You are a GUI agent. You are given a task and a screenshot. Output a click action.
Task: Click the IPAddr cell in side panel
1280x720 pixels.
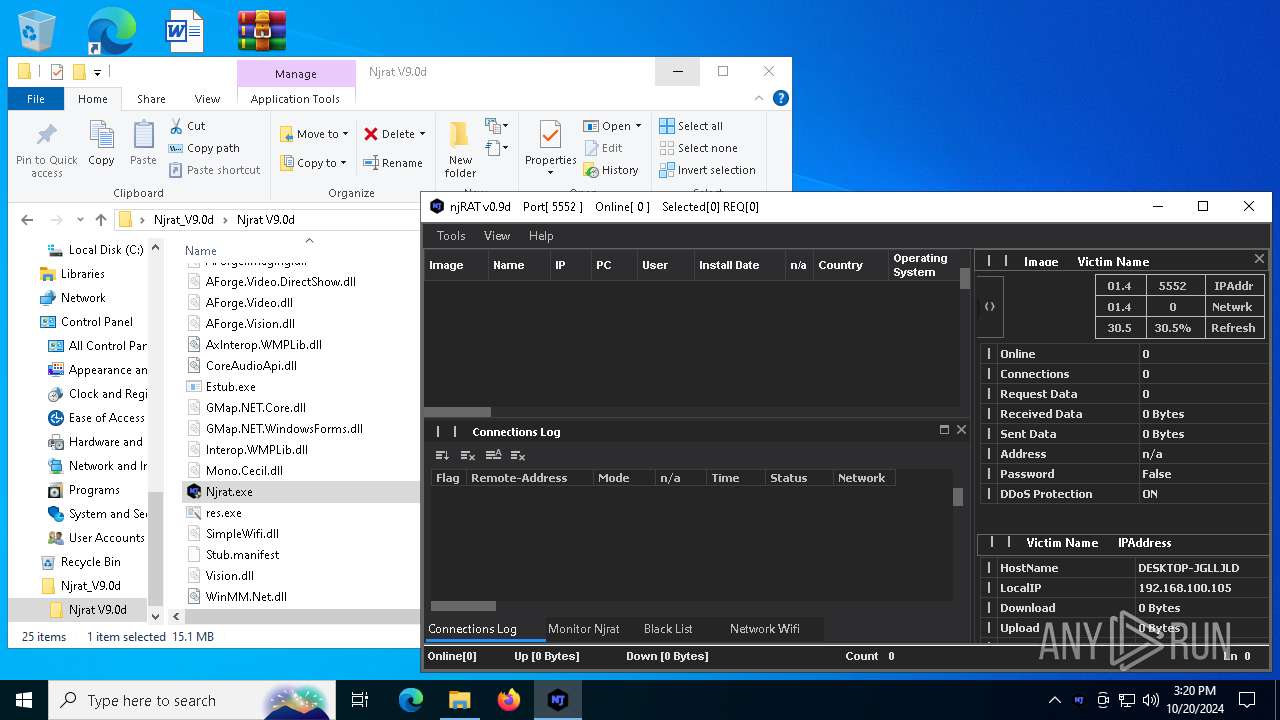pyautogui.click(x=1233, y=286)
